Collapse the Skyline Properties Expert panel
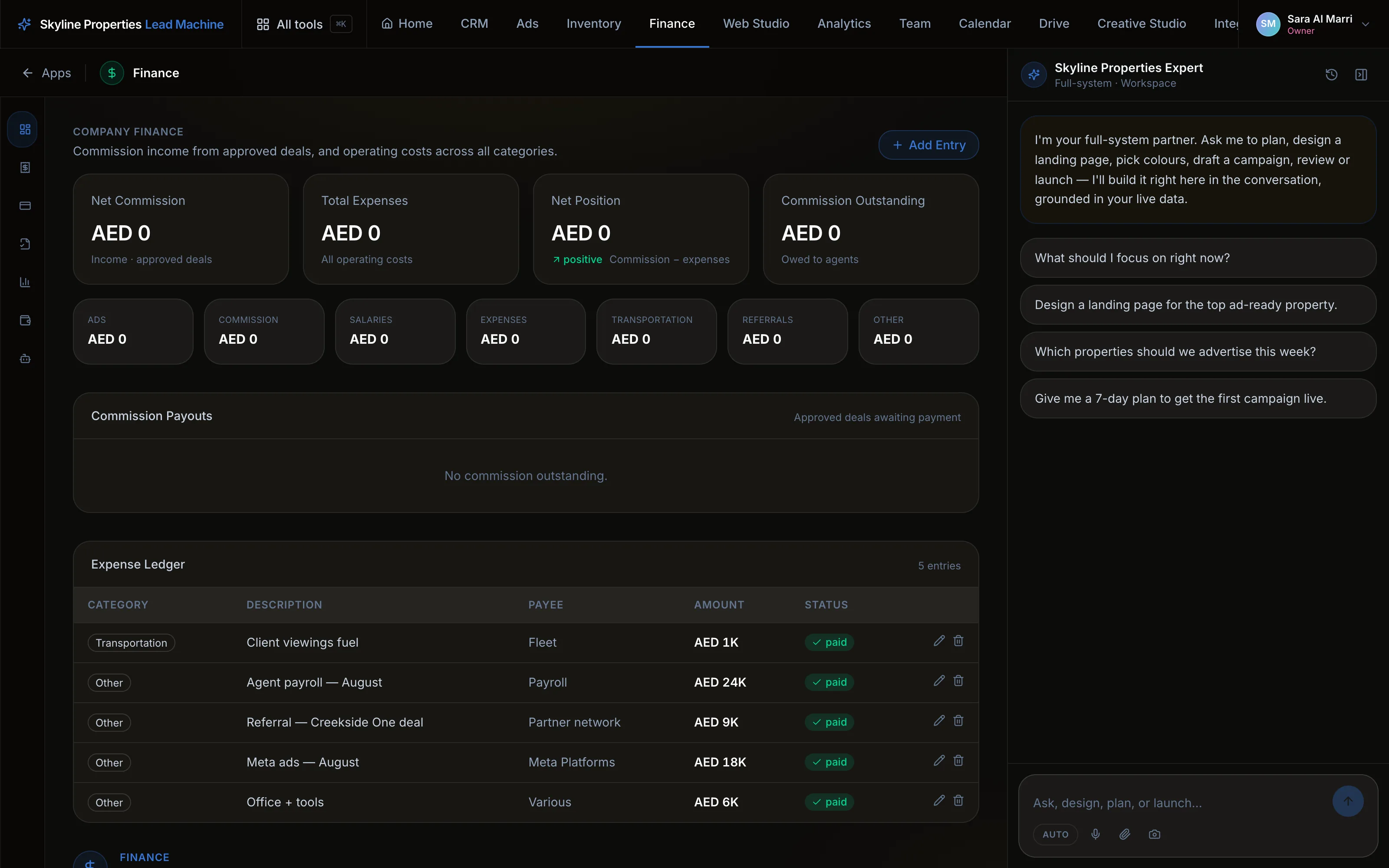1389x868 pixels. click(x=1361, y=75)
